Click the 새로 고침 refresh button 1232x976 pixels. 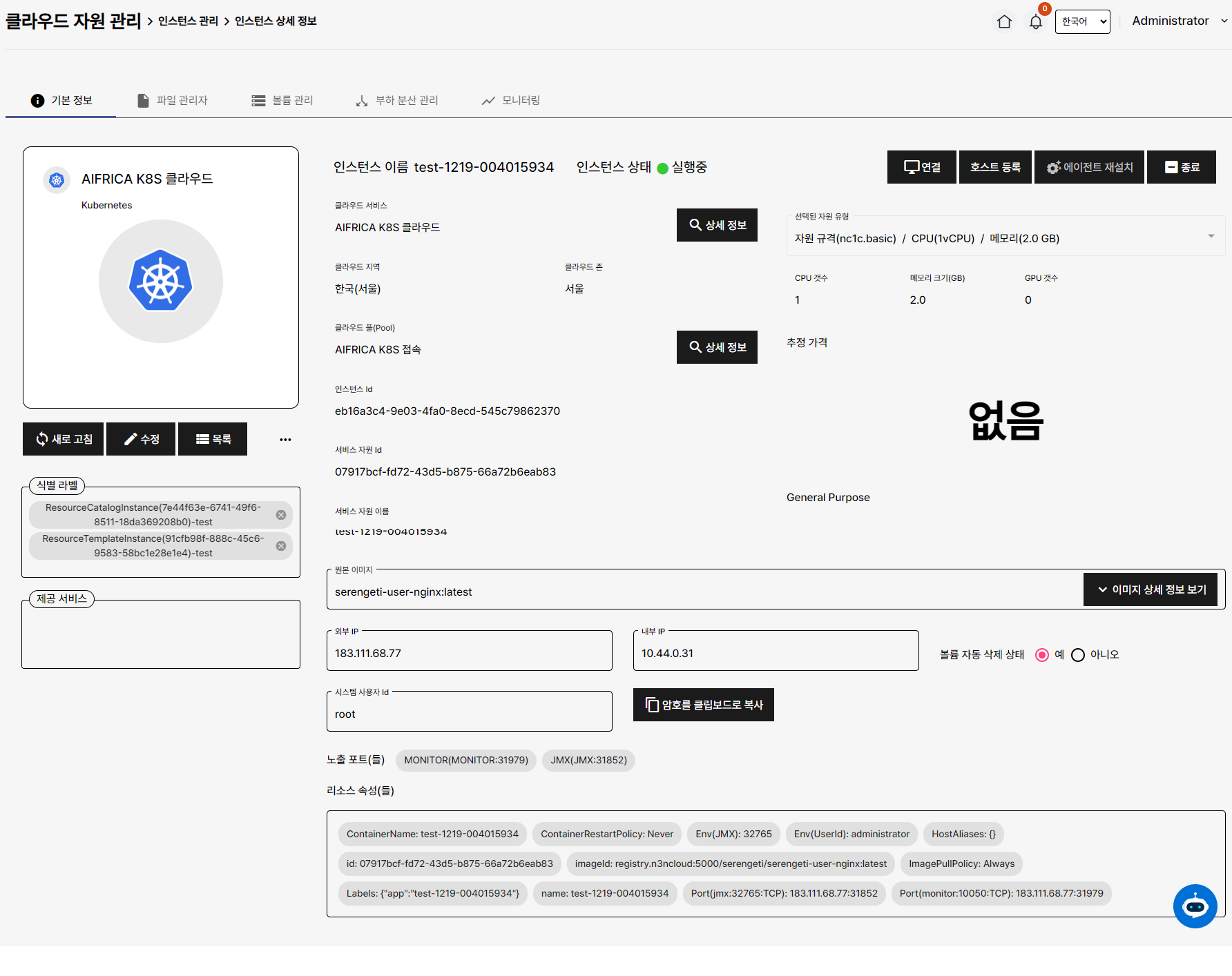64,439
